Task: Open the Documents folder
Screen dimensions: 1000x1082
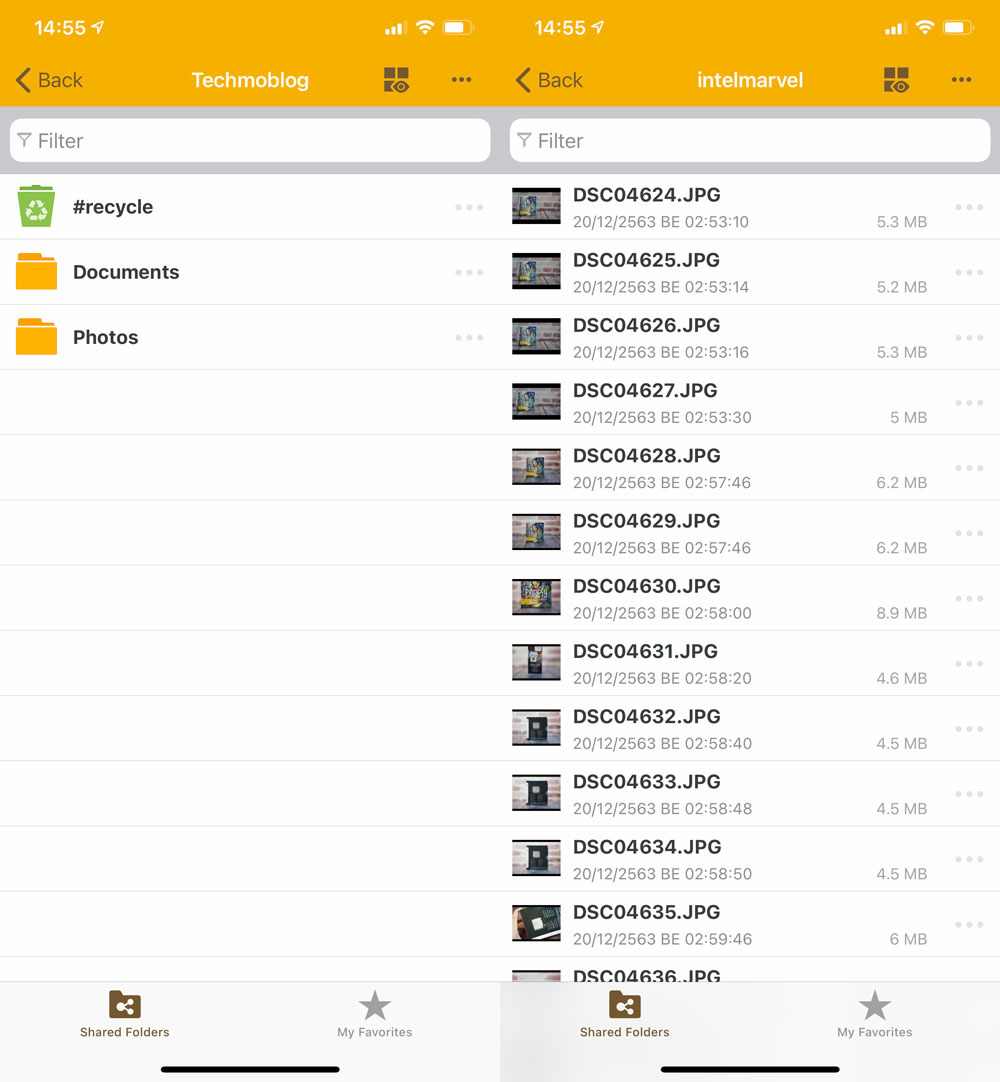Action: coord(125,272)
